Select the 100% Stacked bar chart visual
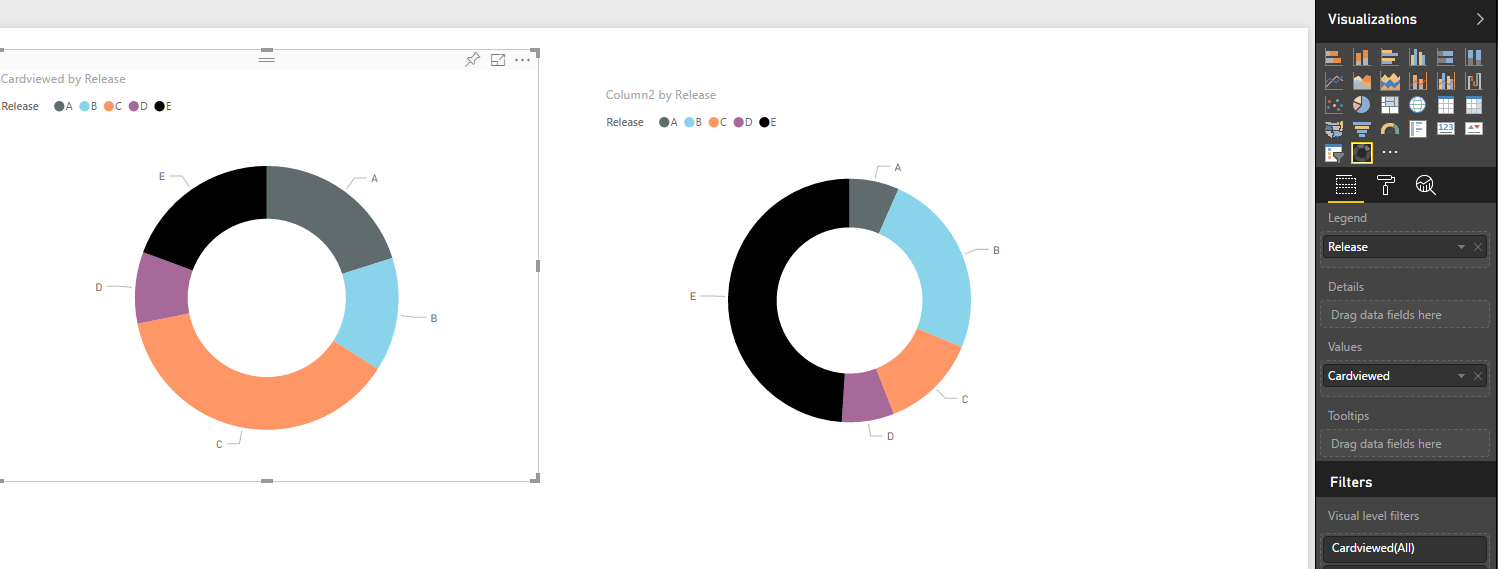 (1445, 57)
